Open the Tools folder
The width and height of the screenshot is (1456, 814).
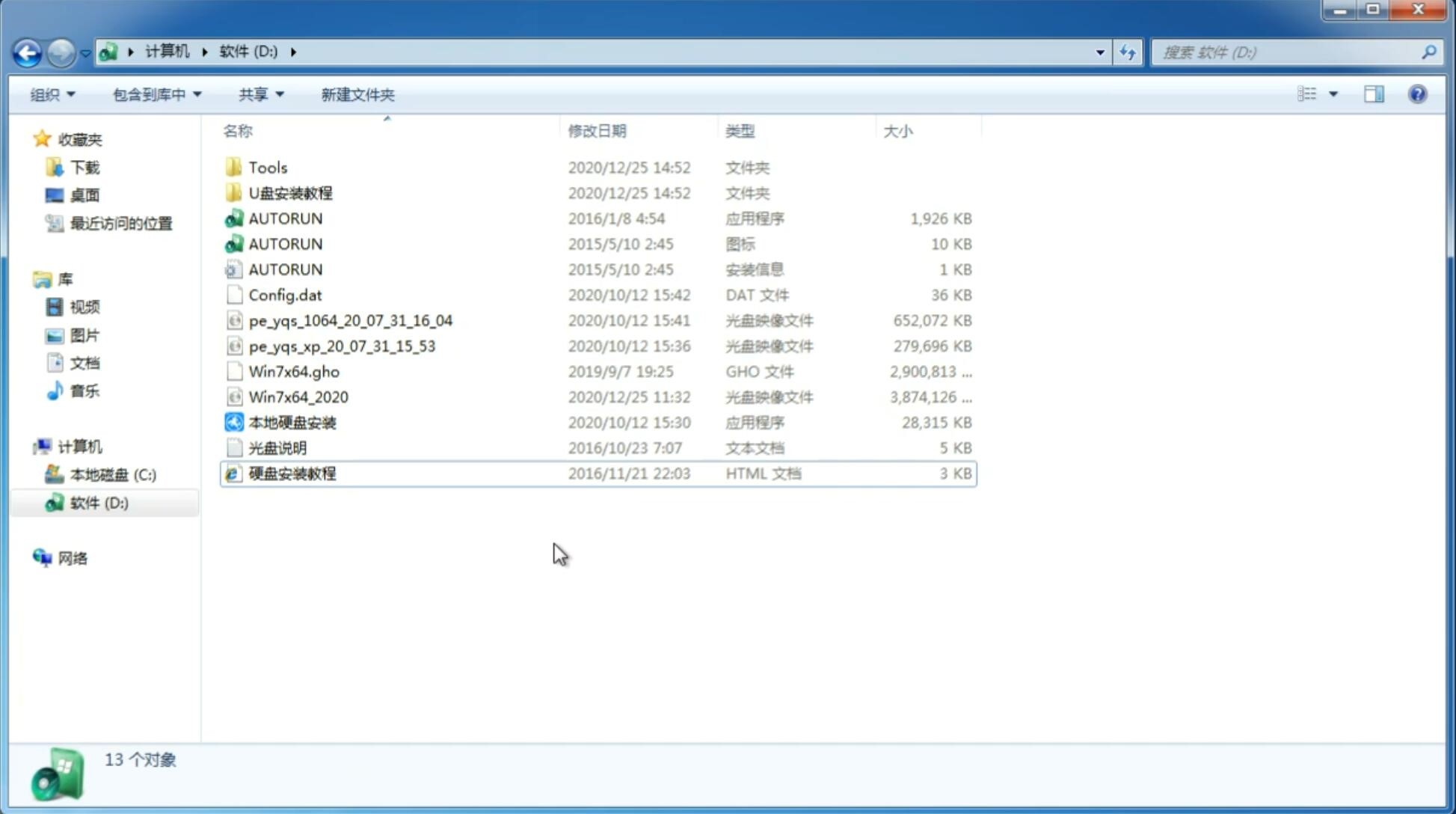click(267, 167)
